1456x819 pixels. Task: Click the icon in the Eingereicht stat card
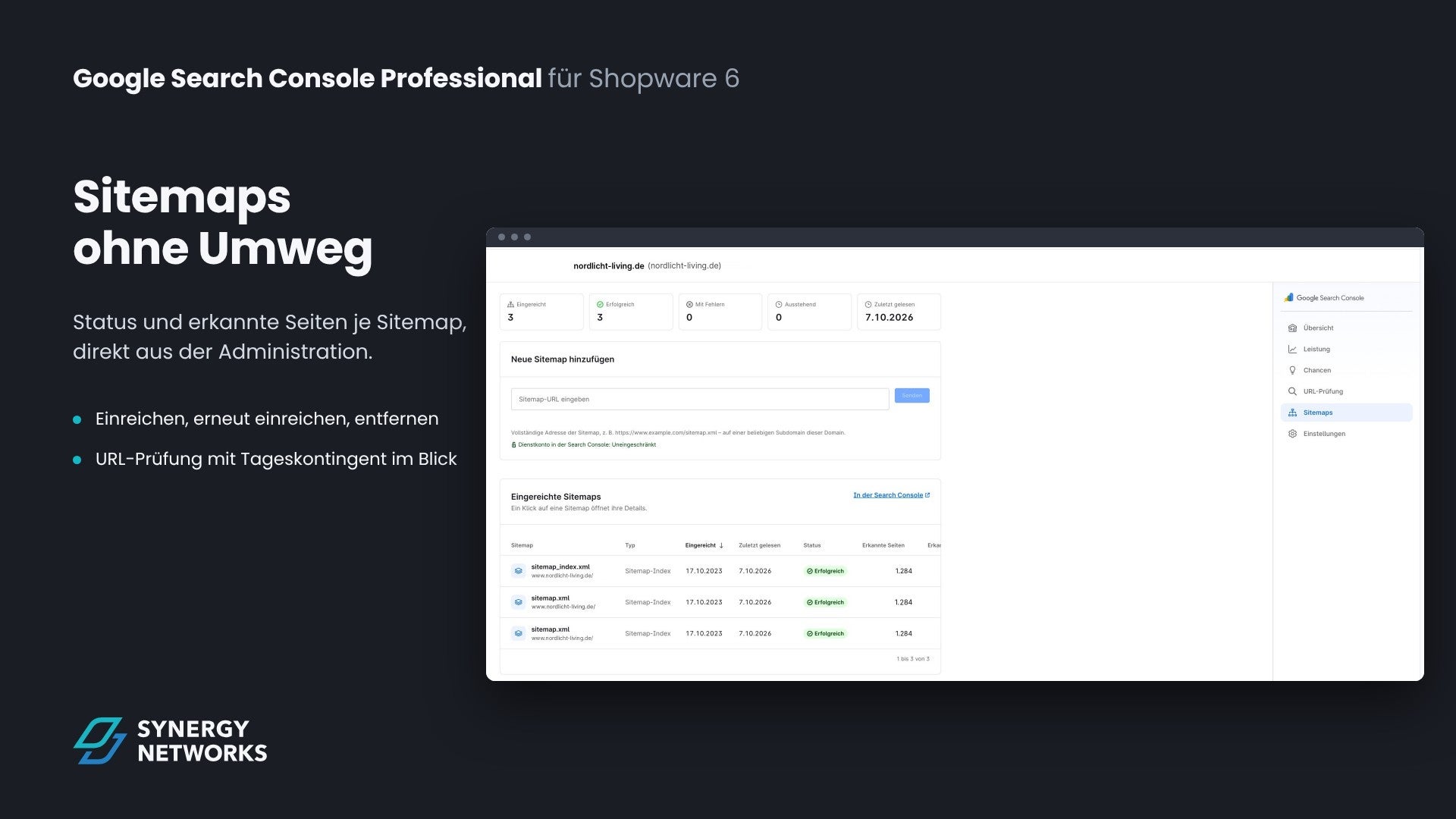(x=511, y=305)
